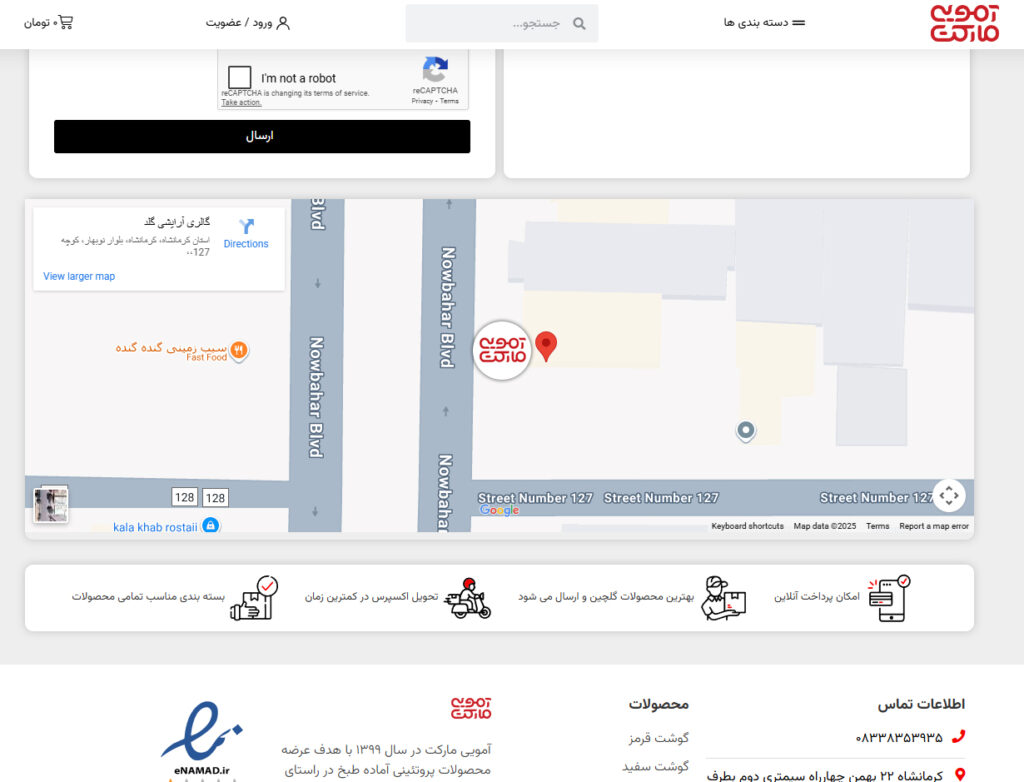The image size is (1024, 782).
Task: Check the "I'm not a robot" checkbox
Action: pos(240,78)
